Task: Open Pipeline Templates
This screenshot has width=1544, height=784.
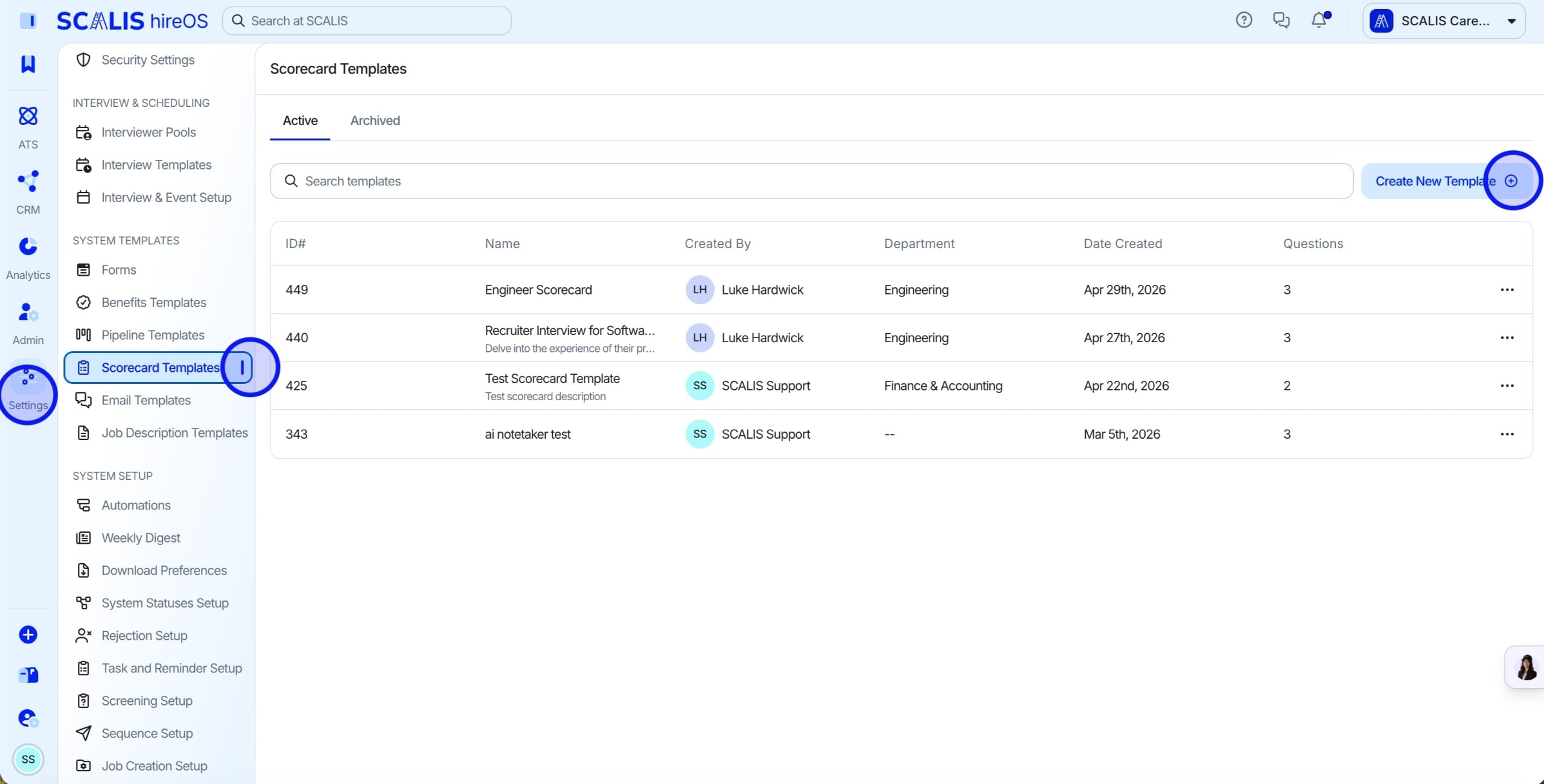Action: 153,335
